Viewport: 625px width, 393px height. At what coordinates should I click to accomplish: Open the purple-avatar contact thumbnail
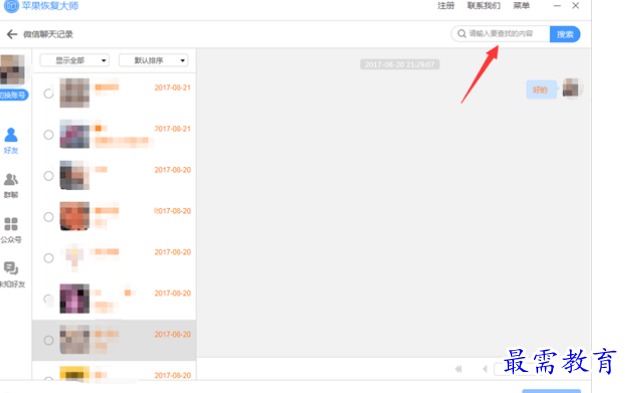[75, 299]
